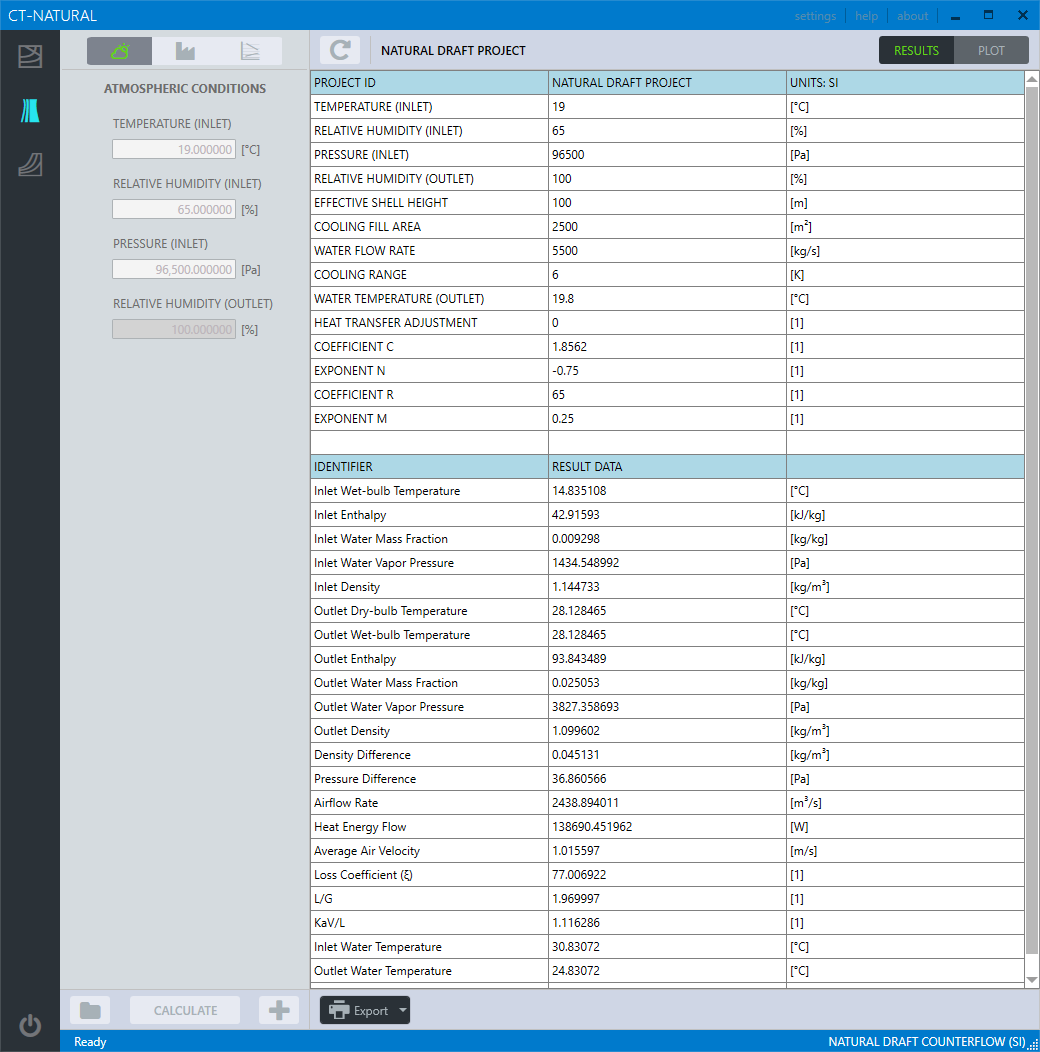The image size is (1040, 1052).
Task: Select 'Airflow Rate' row label
Action: (346, 802)
